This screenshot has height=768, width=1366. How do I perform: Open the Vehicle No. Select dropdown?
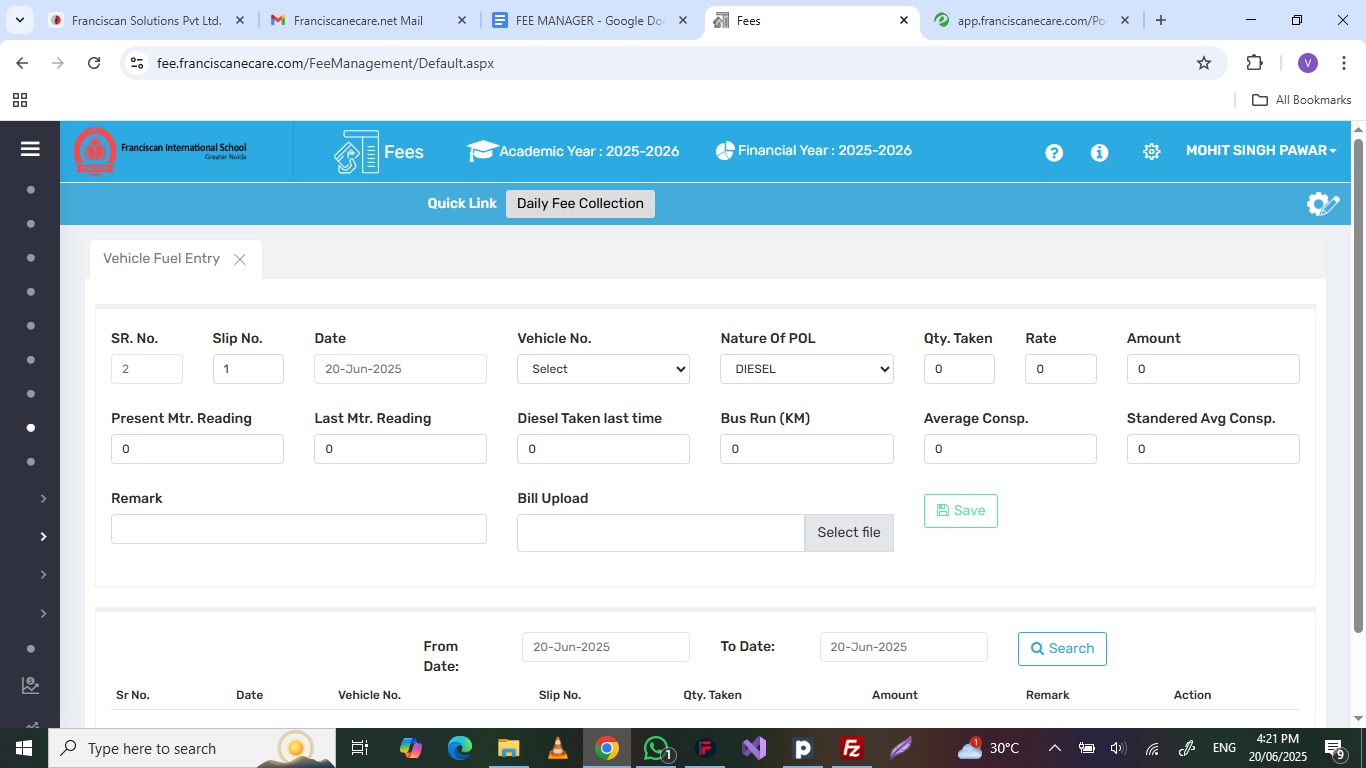tap(603, 369)
